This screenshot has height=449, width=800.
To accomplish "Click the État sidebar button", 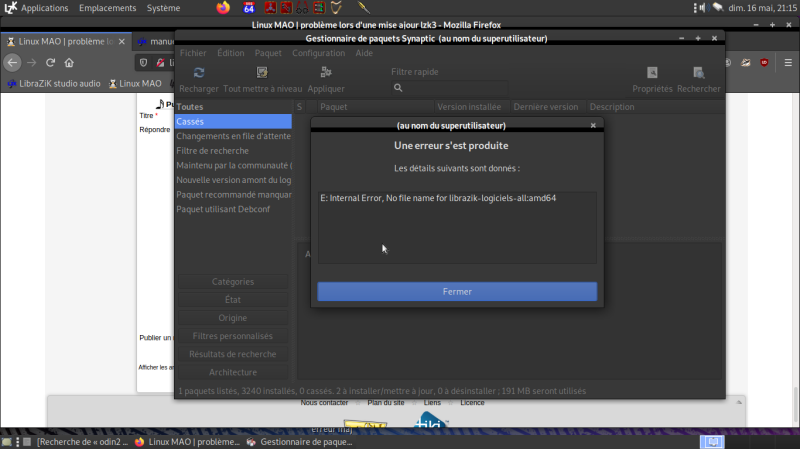I will pos(233,300).
